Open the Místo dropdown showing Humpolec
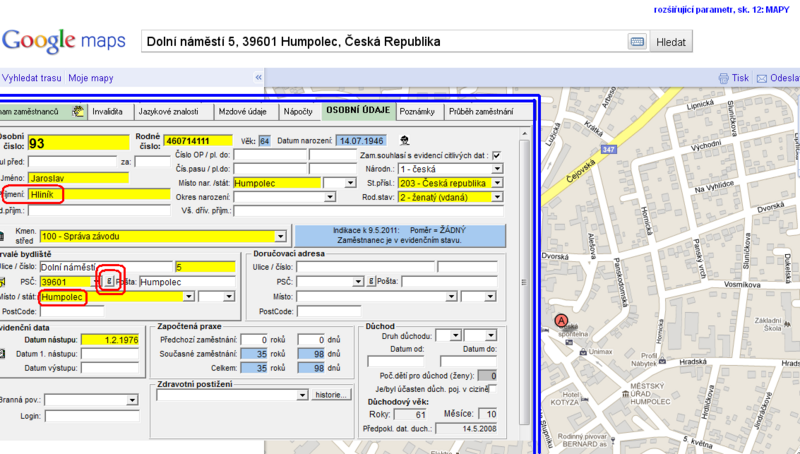The width and height of the screenshot is (800, 454). [x=189, y=296]
